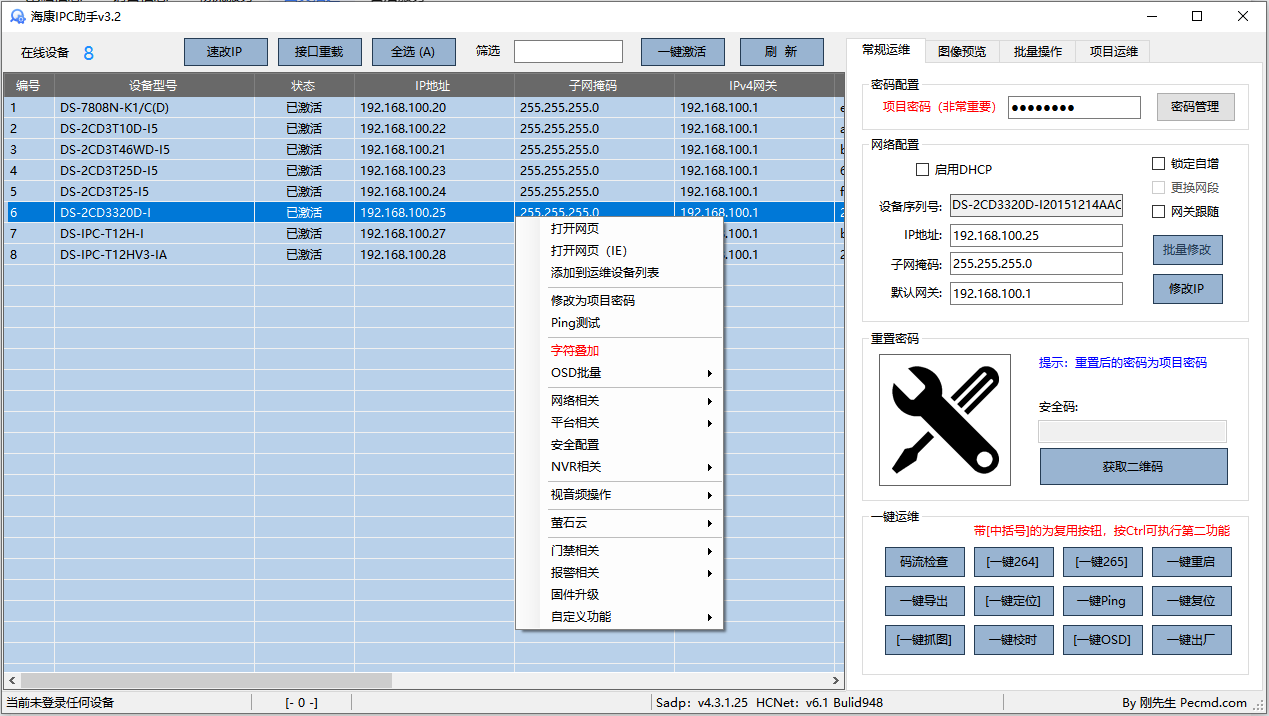Image resolution: width=1269 pixels, height=716 pixels.
Task: Click the 码流检查 button
Action: 925,562
